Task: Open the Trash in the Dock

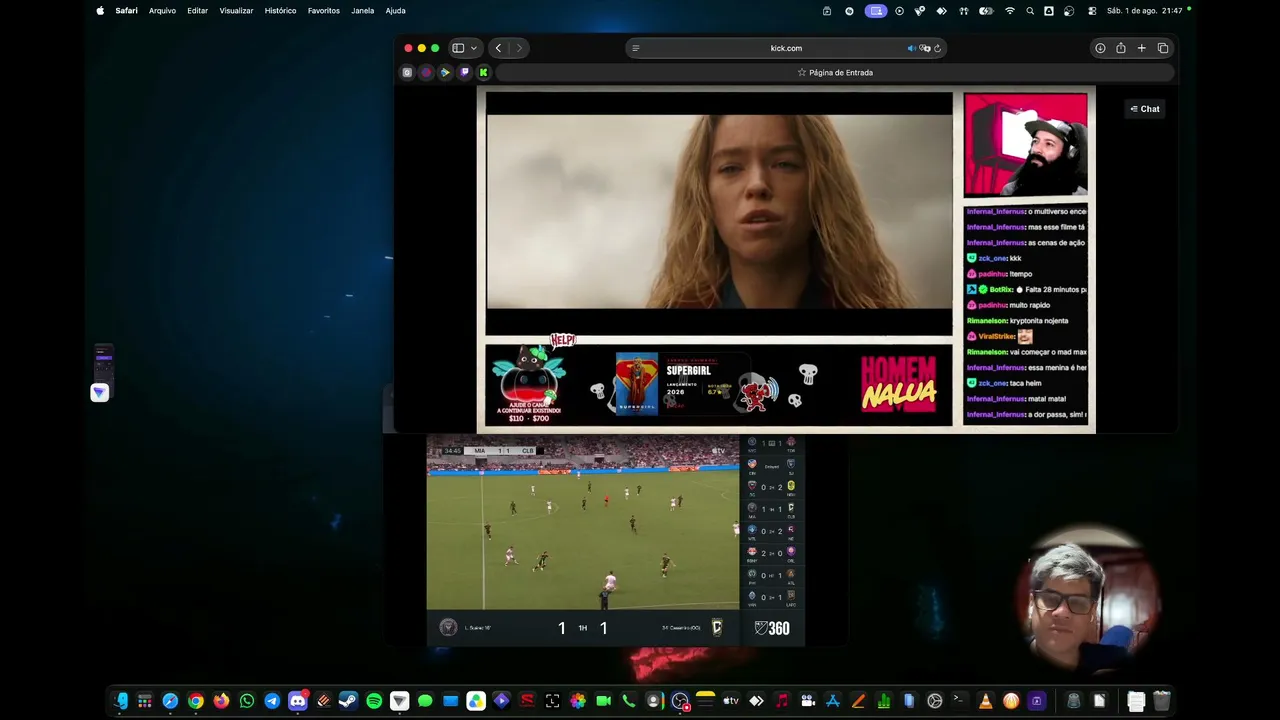Action: pyautogui.click(x=1161, y=701)
